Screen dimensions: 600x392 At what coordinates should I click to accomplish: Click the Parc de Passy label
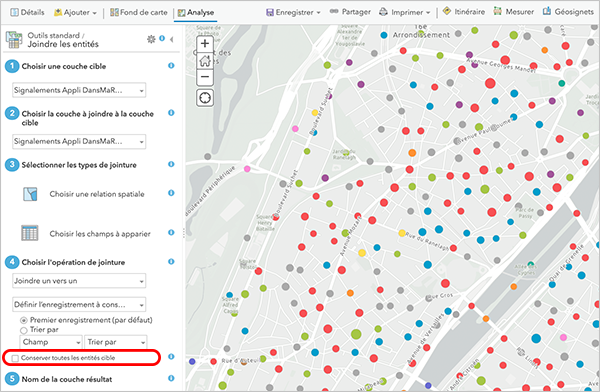525,213
